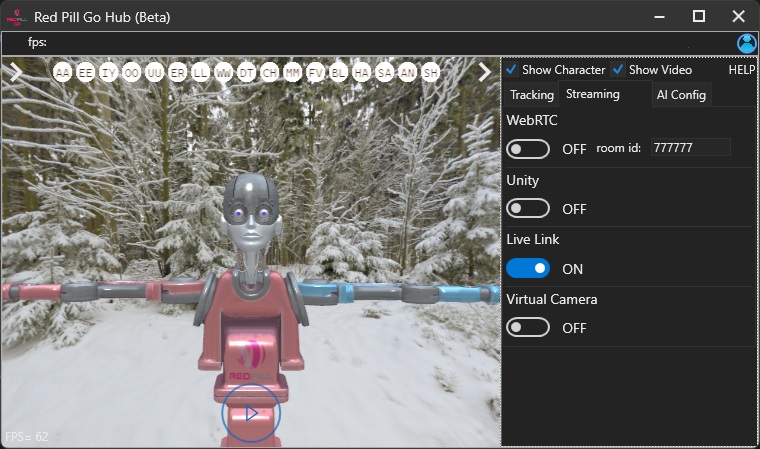Click the right chevron arrow
Image resolution: width=760 pixels, height=449 pixels.
tap(484, 72)
